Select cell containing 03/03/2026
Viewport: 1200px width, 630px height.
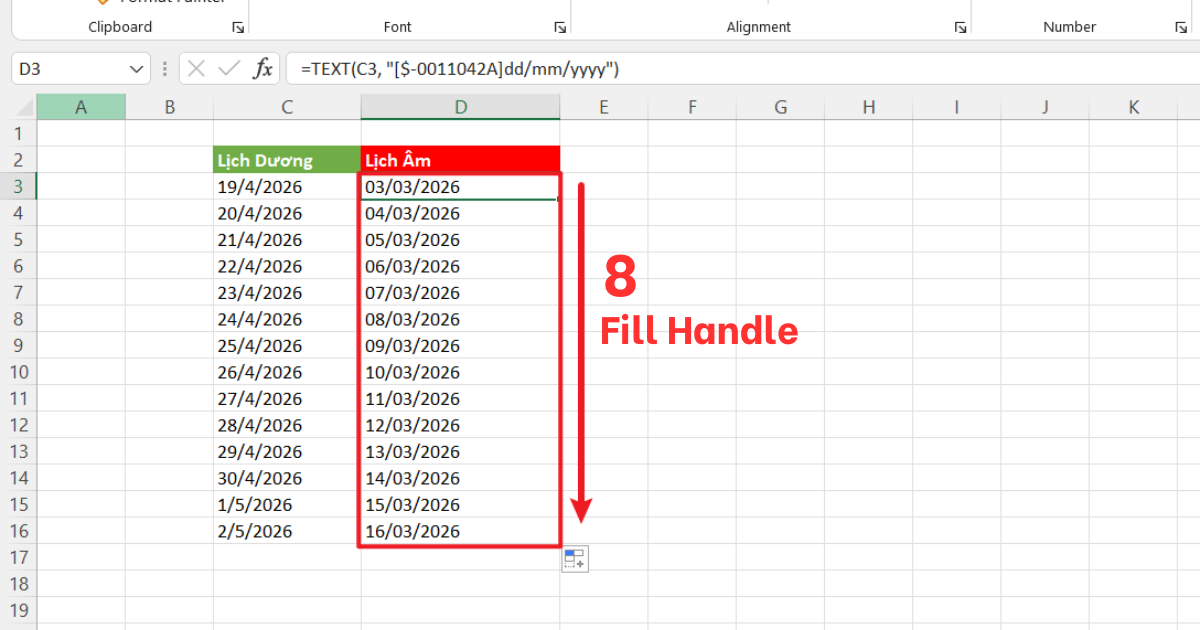point(460,186)
